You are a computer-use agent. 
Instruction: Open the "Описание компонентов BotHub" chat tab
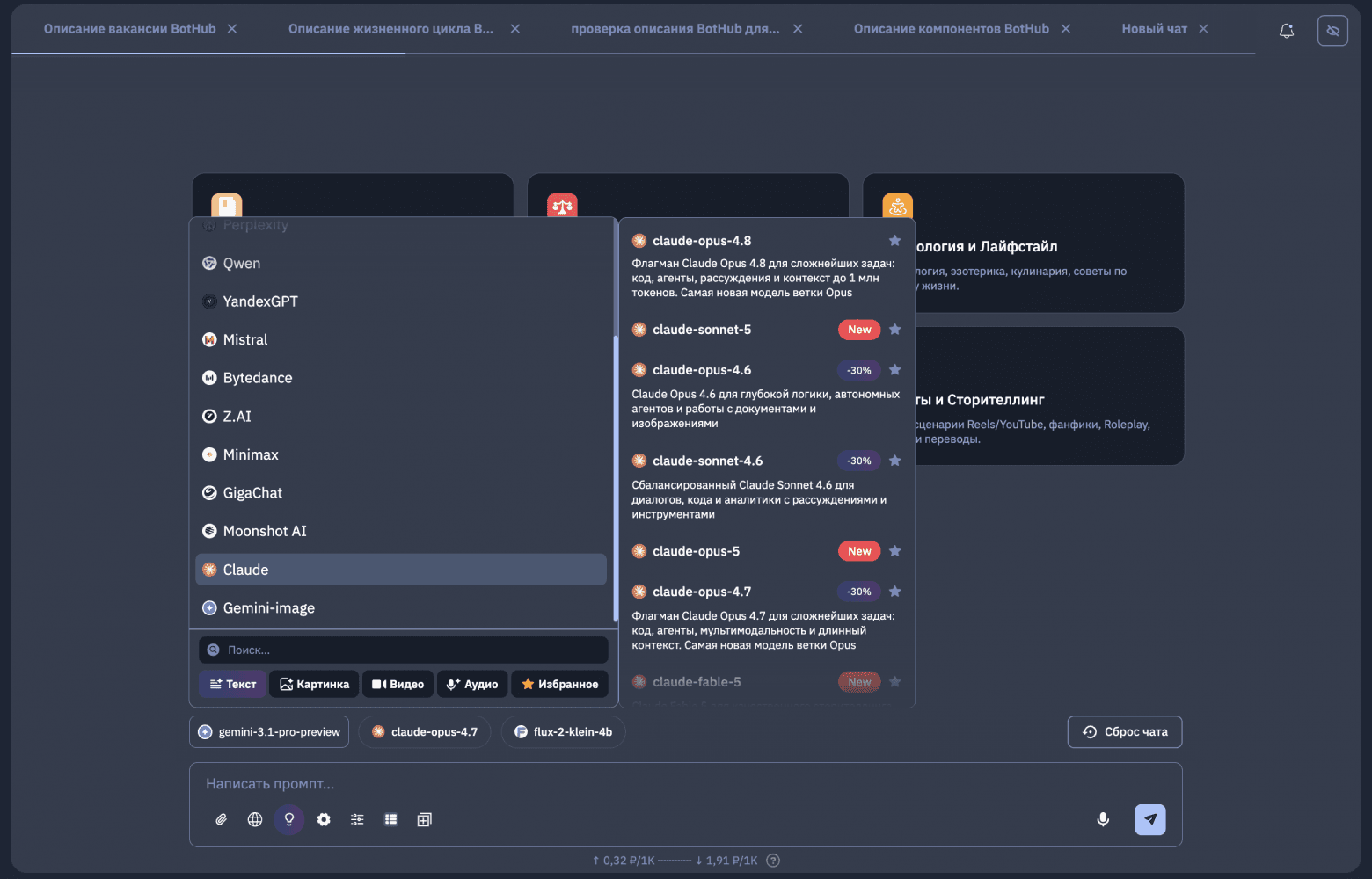tap(951, 29)
